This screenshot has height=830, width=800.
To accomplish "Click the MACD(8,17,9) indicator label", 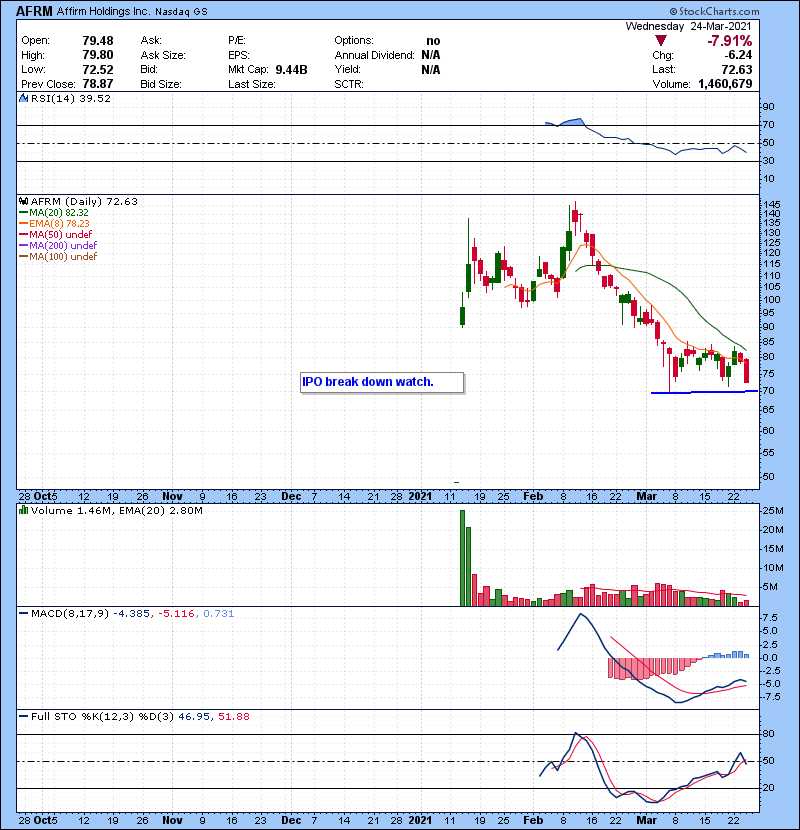I will click(70, 614).
